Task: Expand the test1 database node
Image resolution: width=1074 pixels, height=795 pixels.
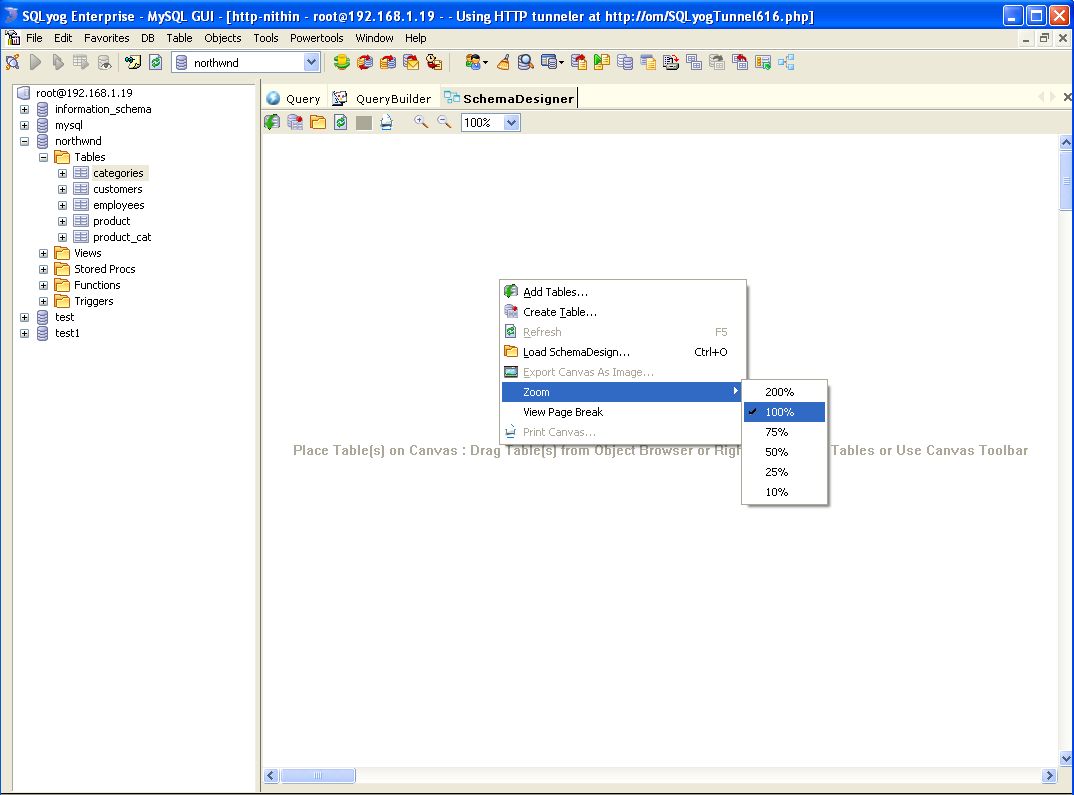Action: [x=25, y=333]
